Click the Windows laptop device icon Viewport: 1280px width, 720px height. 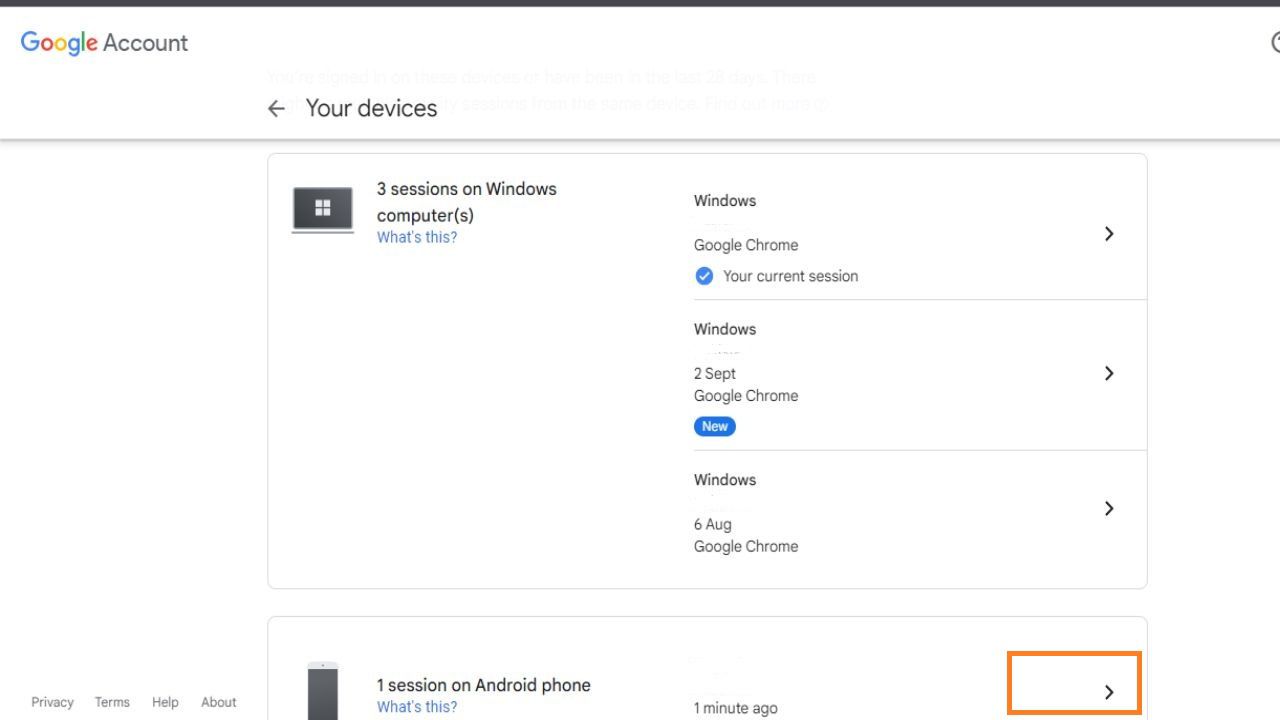click(x=322, y=210)
